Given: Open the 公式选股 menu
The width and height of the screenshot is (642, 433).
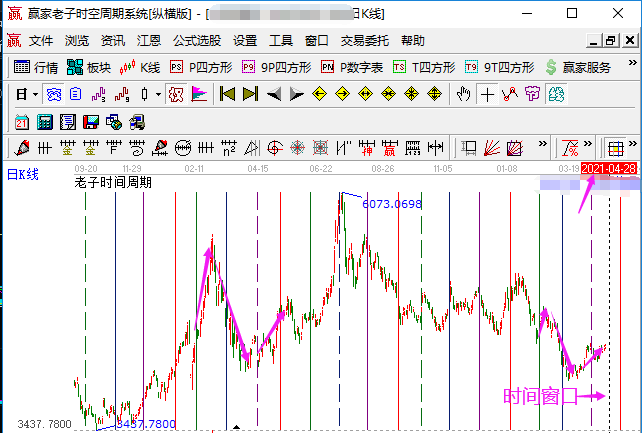Looking at the screenshot, I should tap(197, 41).
